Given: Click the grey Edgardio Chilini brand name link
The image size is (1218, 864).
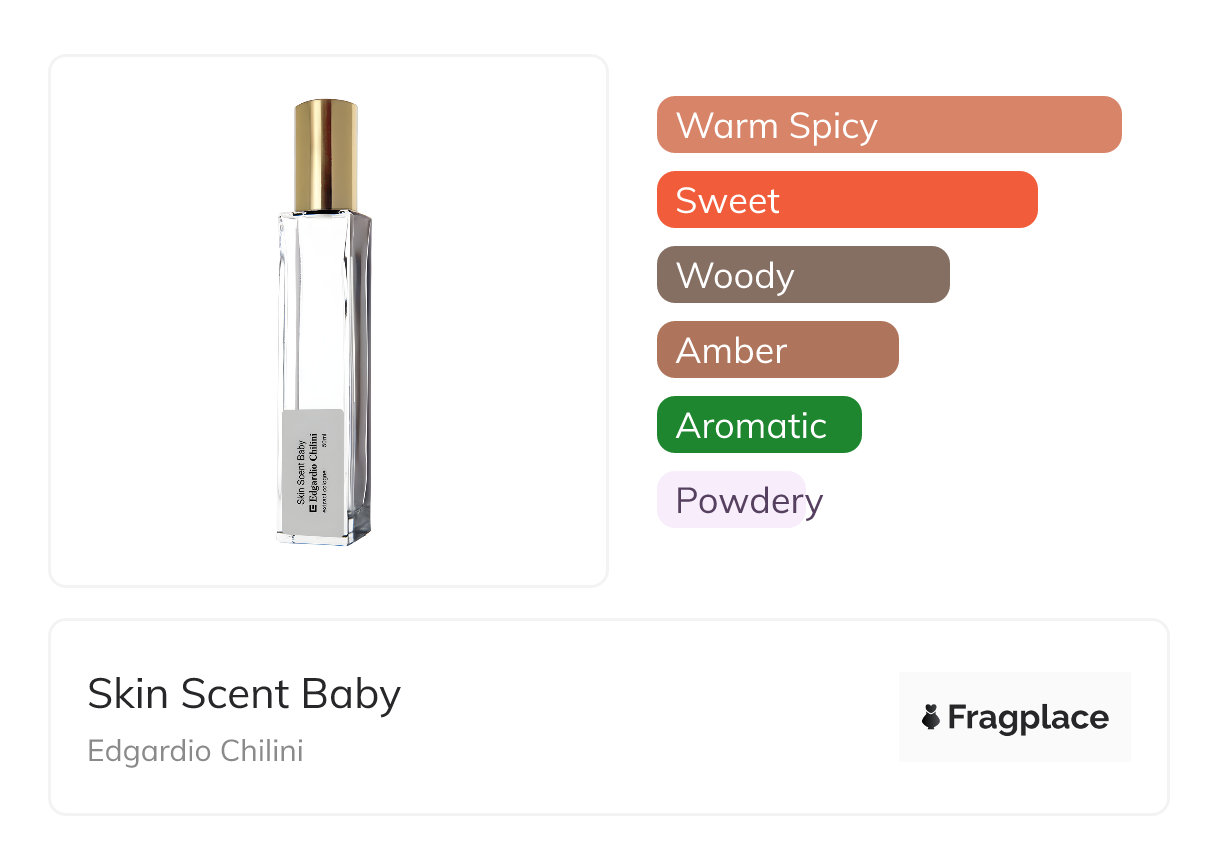Looking at the screenshot, I should 195,751.
